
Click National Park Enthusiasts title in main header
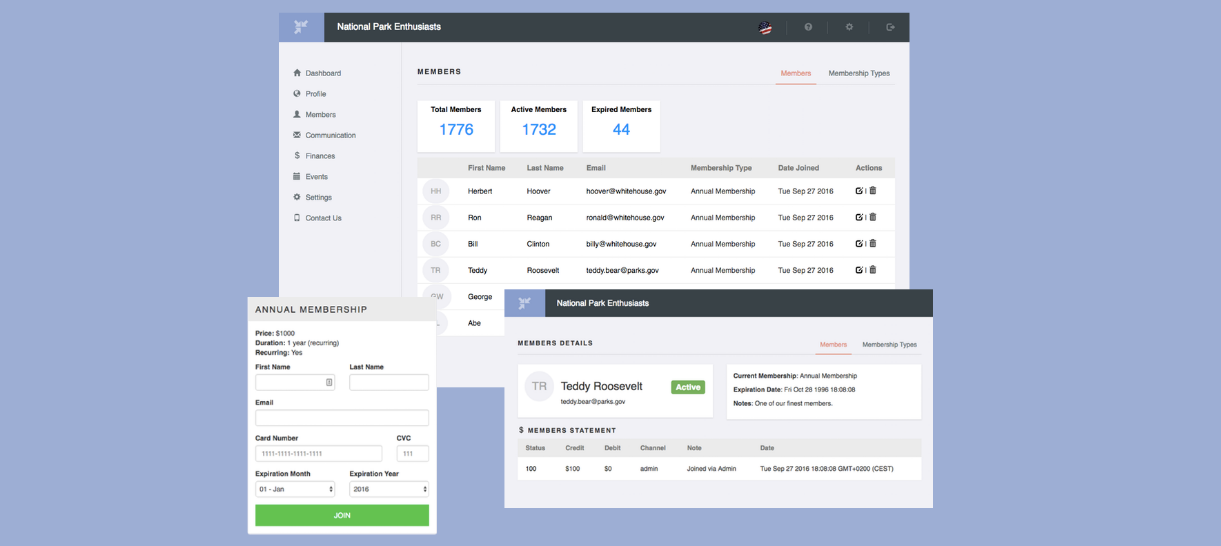pos(389,27)
